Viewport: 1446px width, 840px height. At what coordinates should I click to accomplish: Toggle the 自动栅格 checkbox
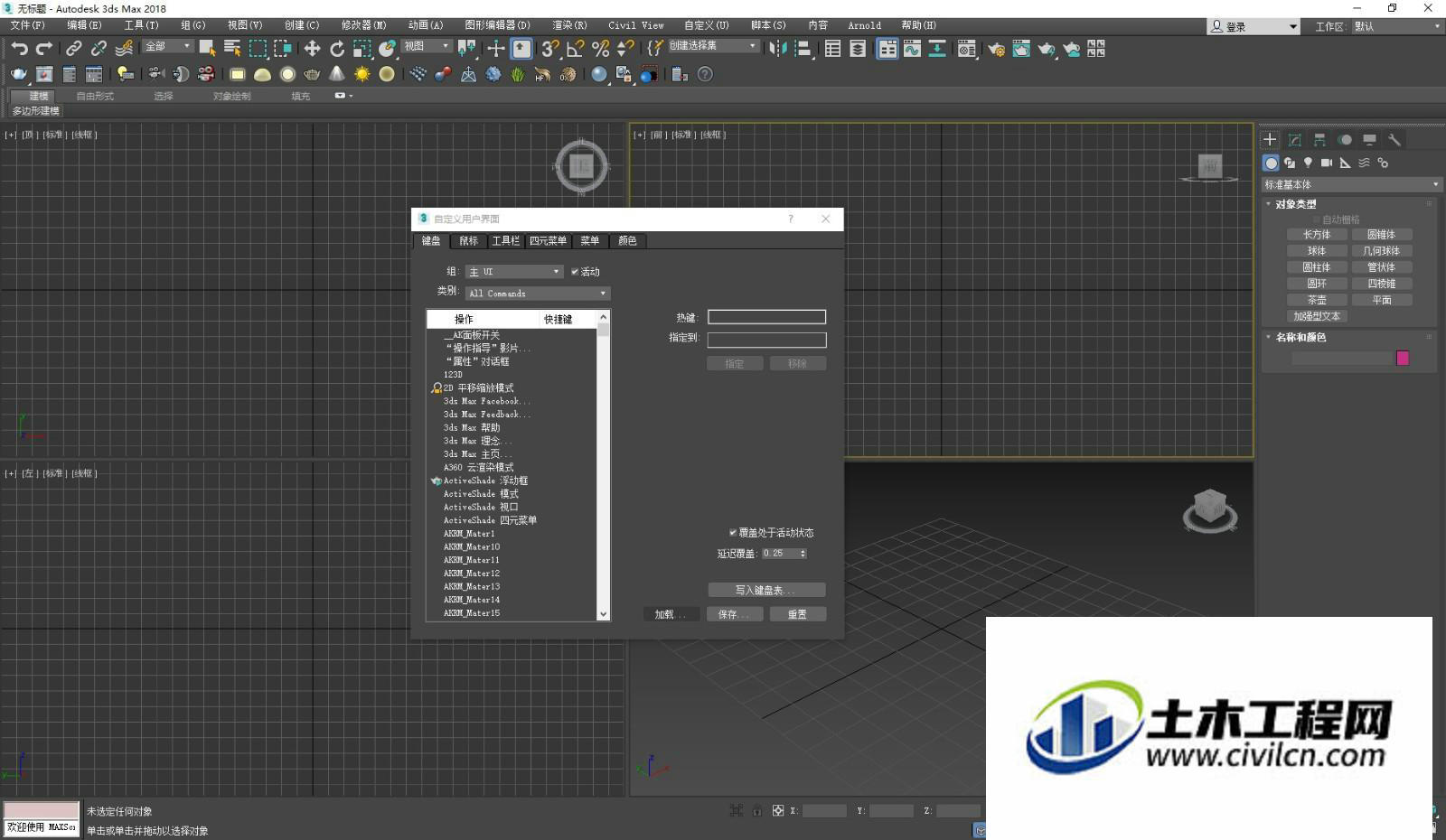coord(1317,219)
